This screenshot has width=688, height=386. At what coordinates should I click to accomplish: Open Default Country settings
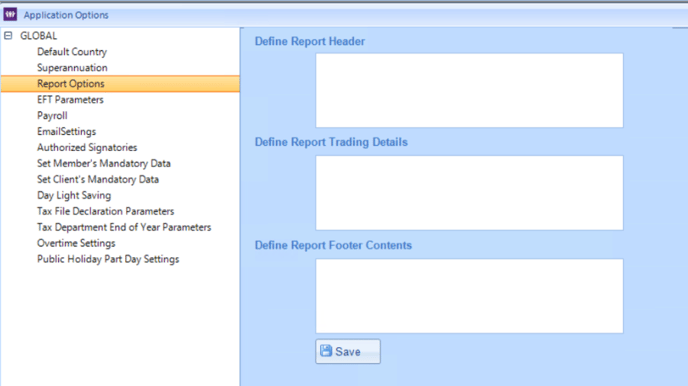coord(72,52)
